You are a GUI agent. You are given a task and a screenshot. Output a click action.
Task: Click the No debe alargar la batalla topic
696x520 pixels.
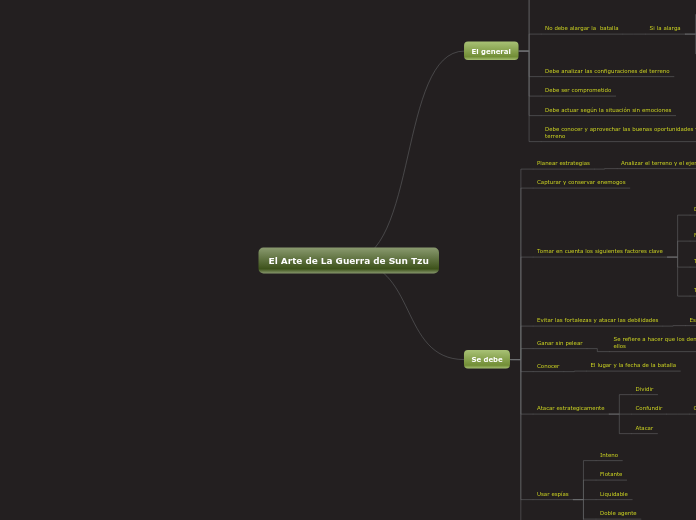tap(581, 28)
